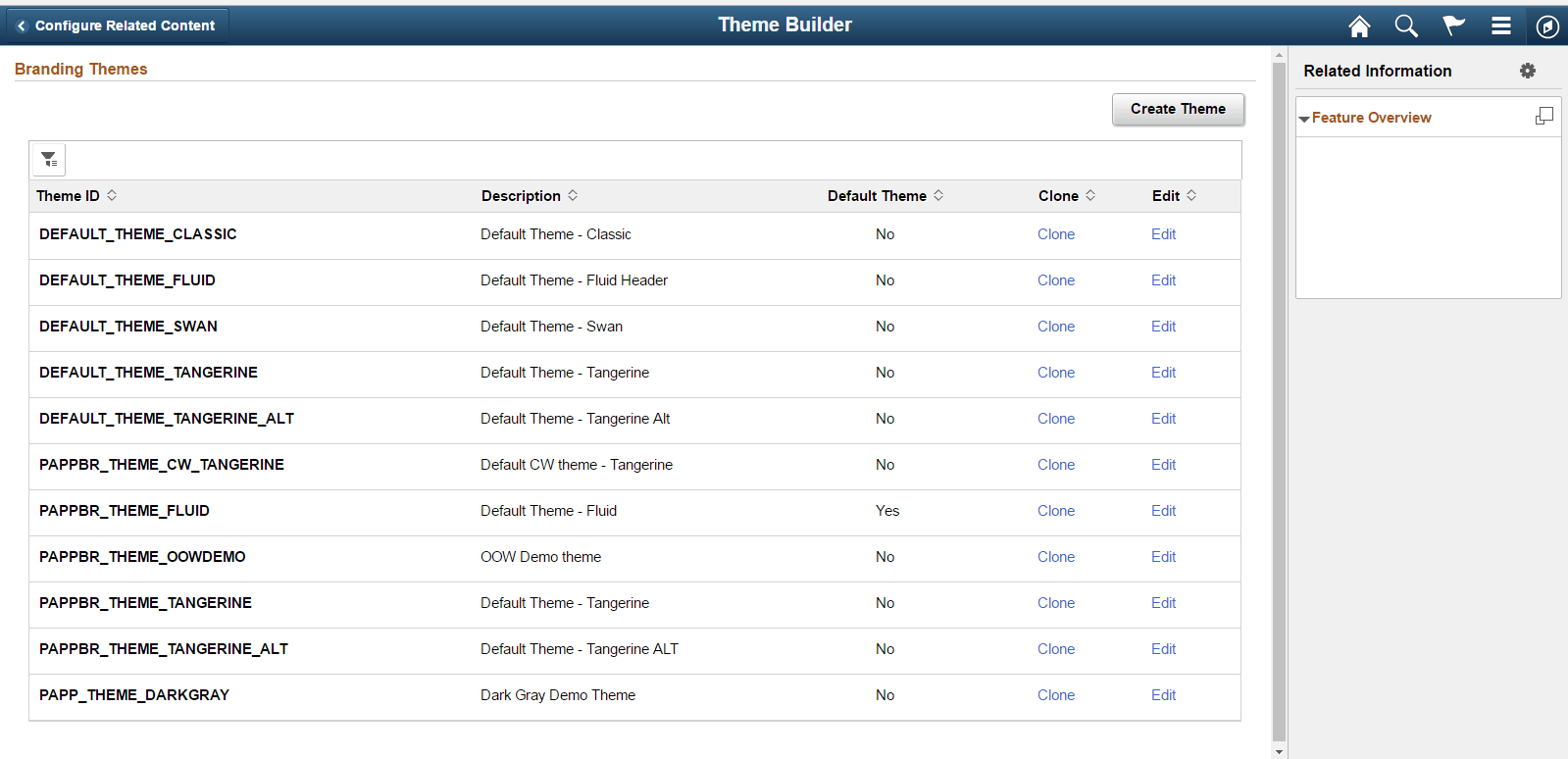Go back to Configure Related Content
Viewport: 1568px width, 759px height.
pos(118,25)
